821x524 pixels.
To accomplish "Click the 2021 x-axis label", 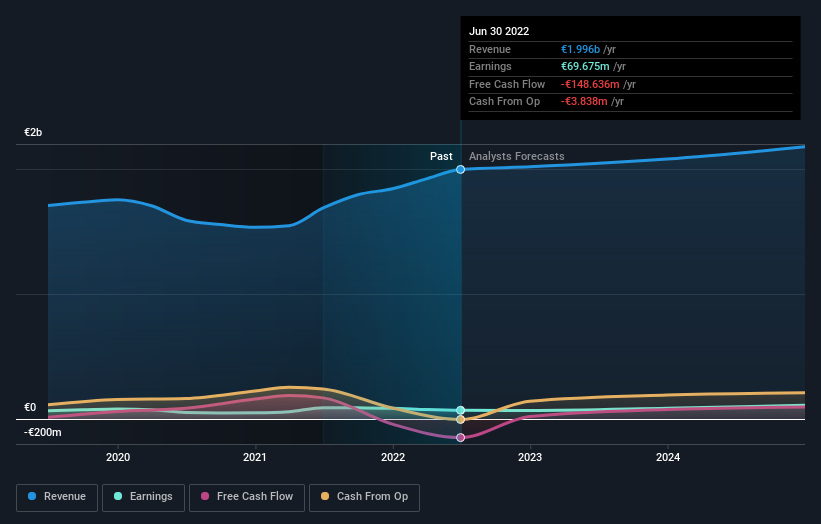I will pos(254,457).
